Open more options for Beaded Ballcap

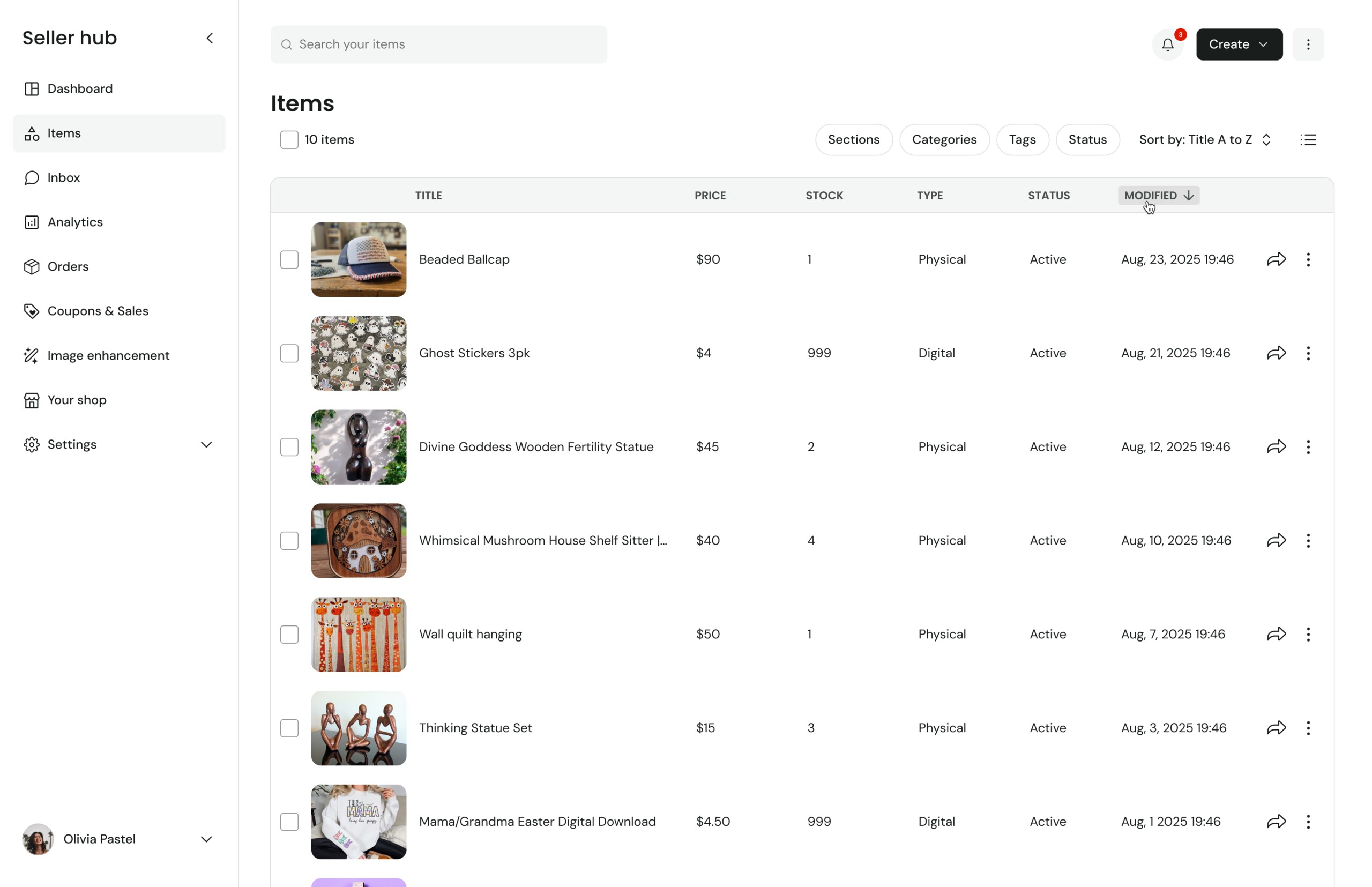1308,260
